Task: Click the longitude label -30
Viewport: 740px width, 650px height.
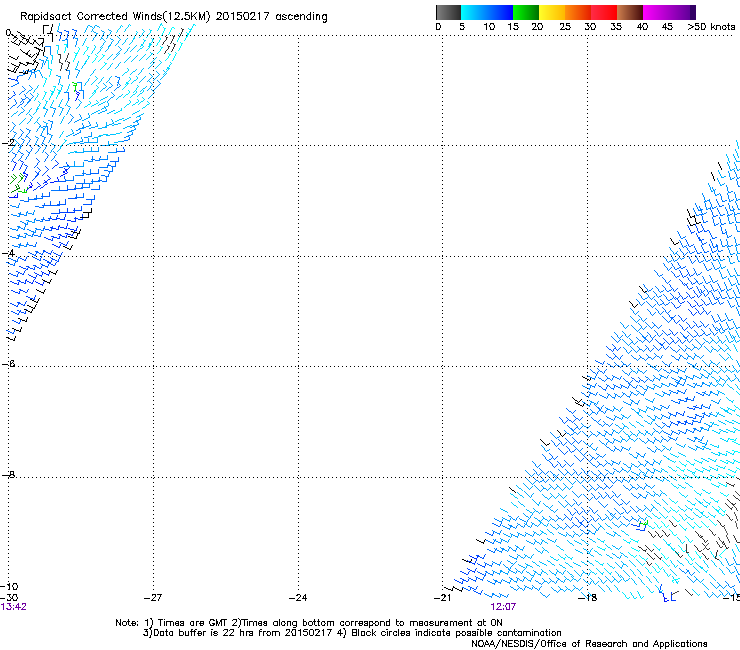Action: coord(9,598)
